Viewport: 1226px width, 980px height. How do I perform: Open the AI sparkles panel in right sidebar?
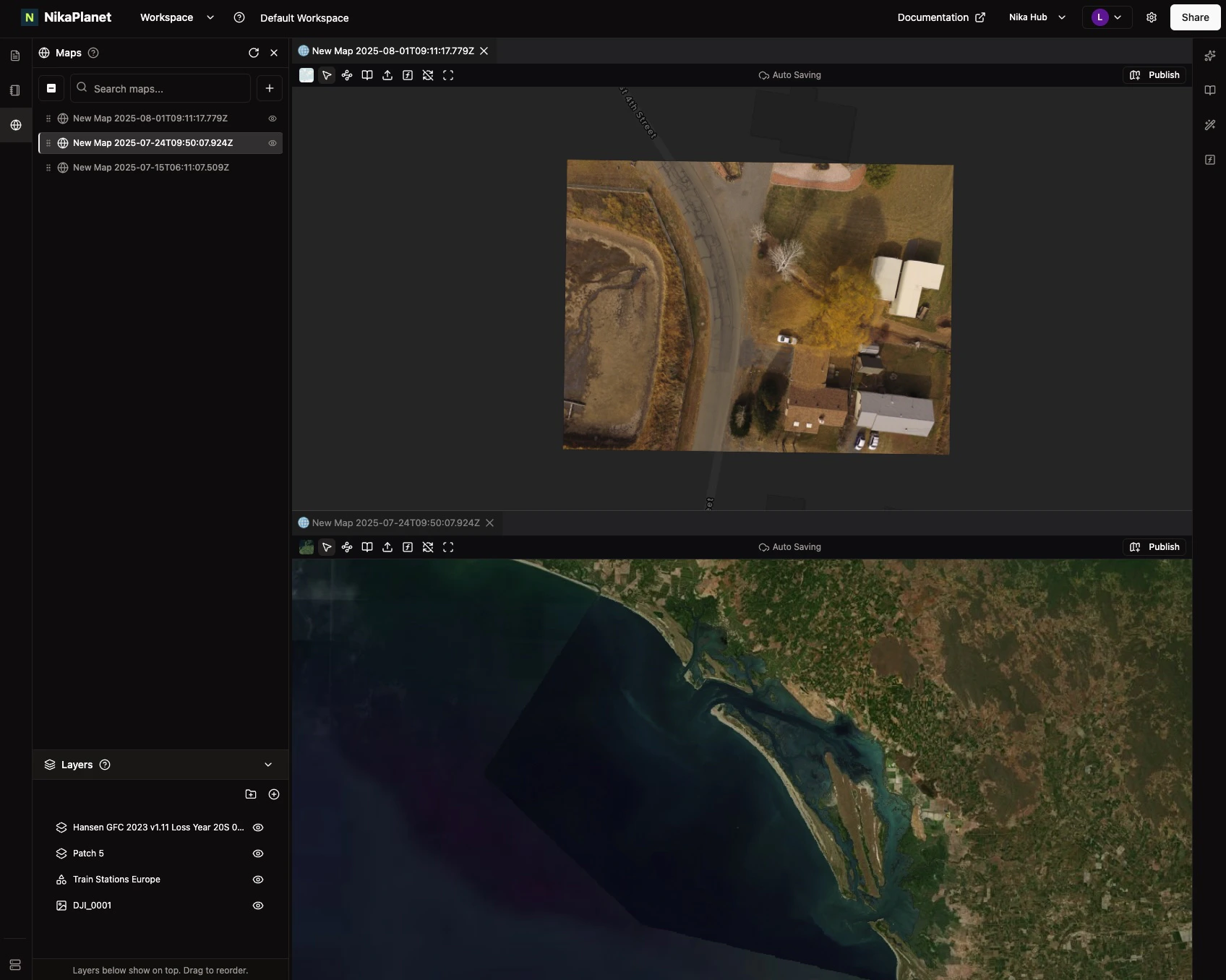tap(1211, 55)
